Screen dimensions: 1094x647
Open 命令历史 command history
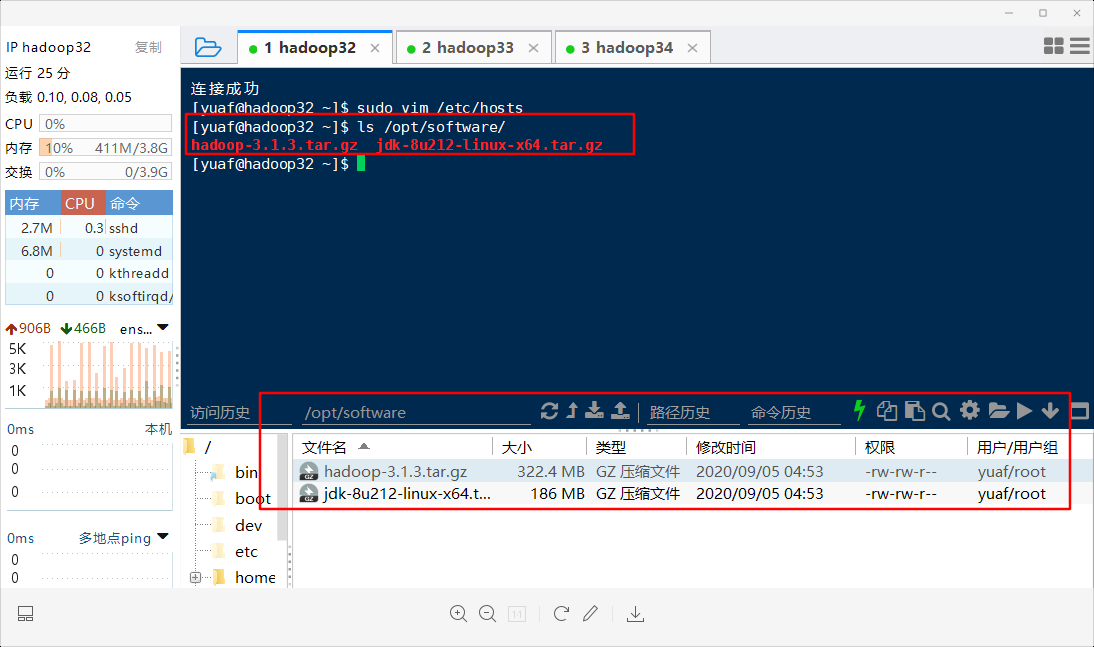pyautogui.click(x=794, y=412)
